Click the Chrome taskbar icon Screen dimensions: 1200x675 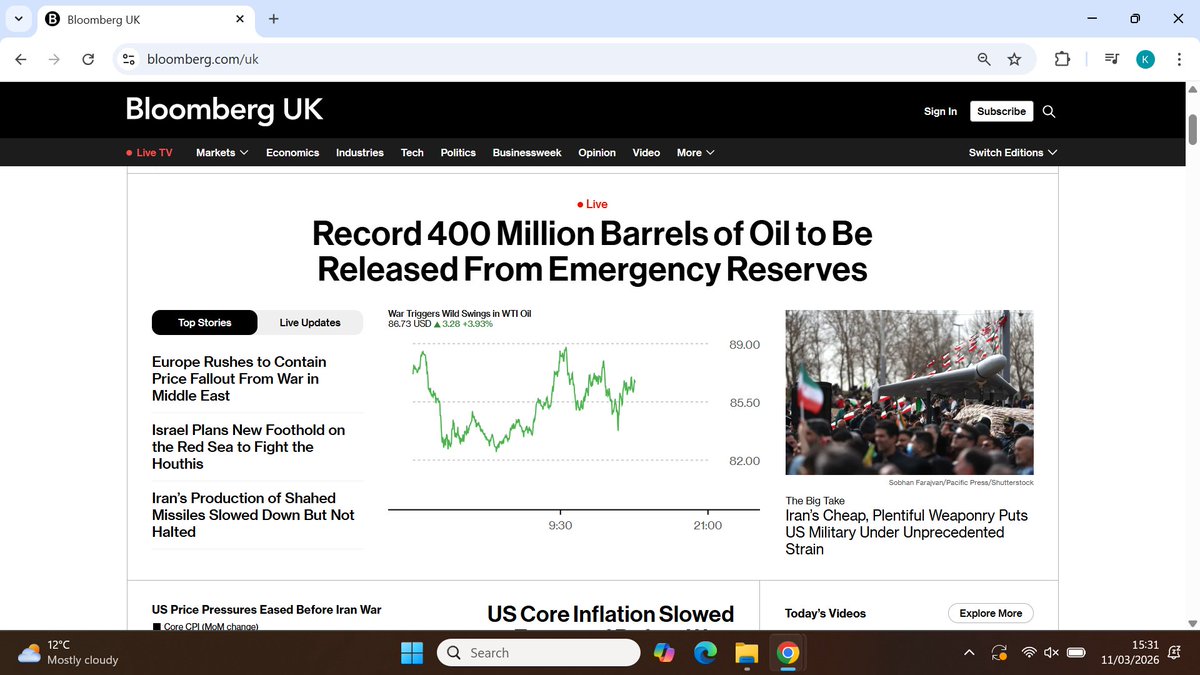point(788,653)
